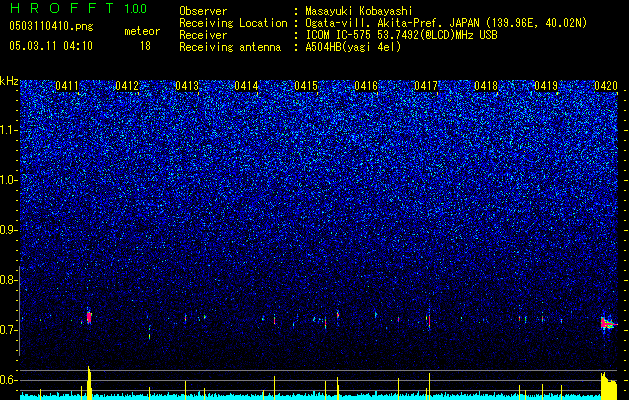Click the 0418 time marker
Image resolution: width=629 pixels, height=400 pixels.
[486, 86]
